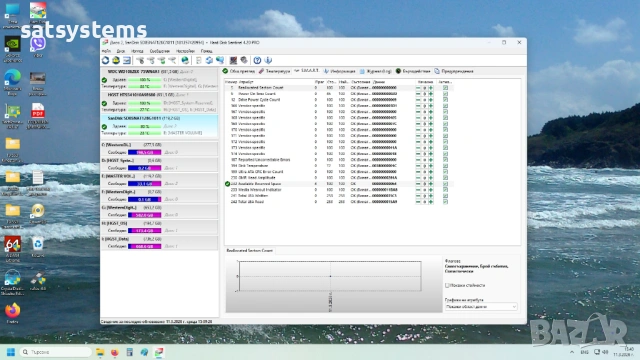Click the minus offset button in Reallocated Sectors Count row
The width and height of the screenshot is (640, 360).
pyautogui.click(x=418, y=88)
